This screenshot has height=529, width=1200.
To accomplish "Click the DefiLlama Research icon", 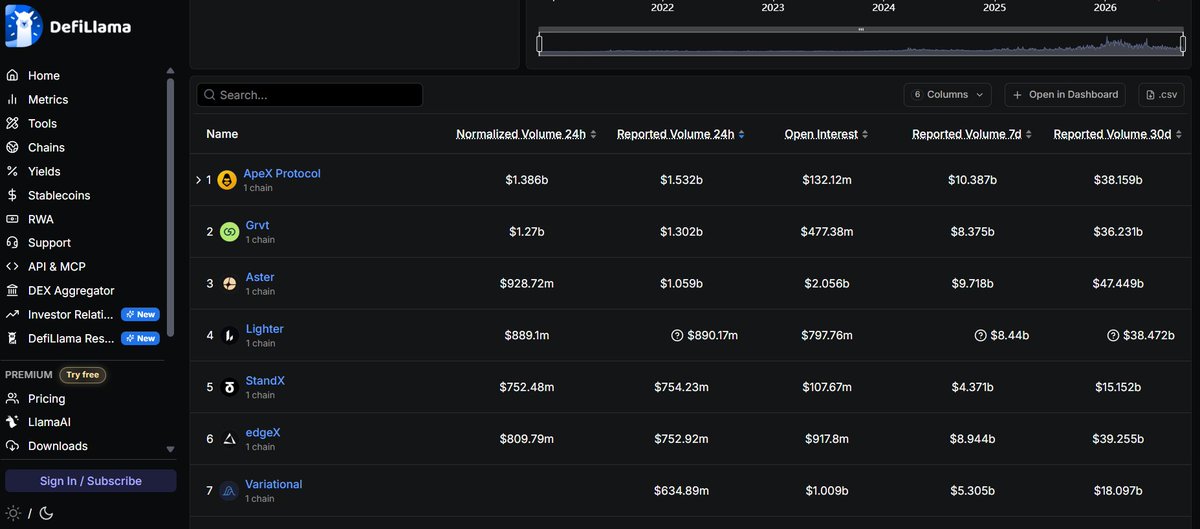I will pyautogui.click(x=13, y=339).
